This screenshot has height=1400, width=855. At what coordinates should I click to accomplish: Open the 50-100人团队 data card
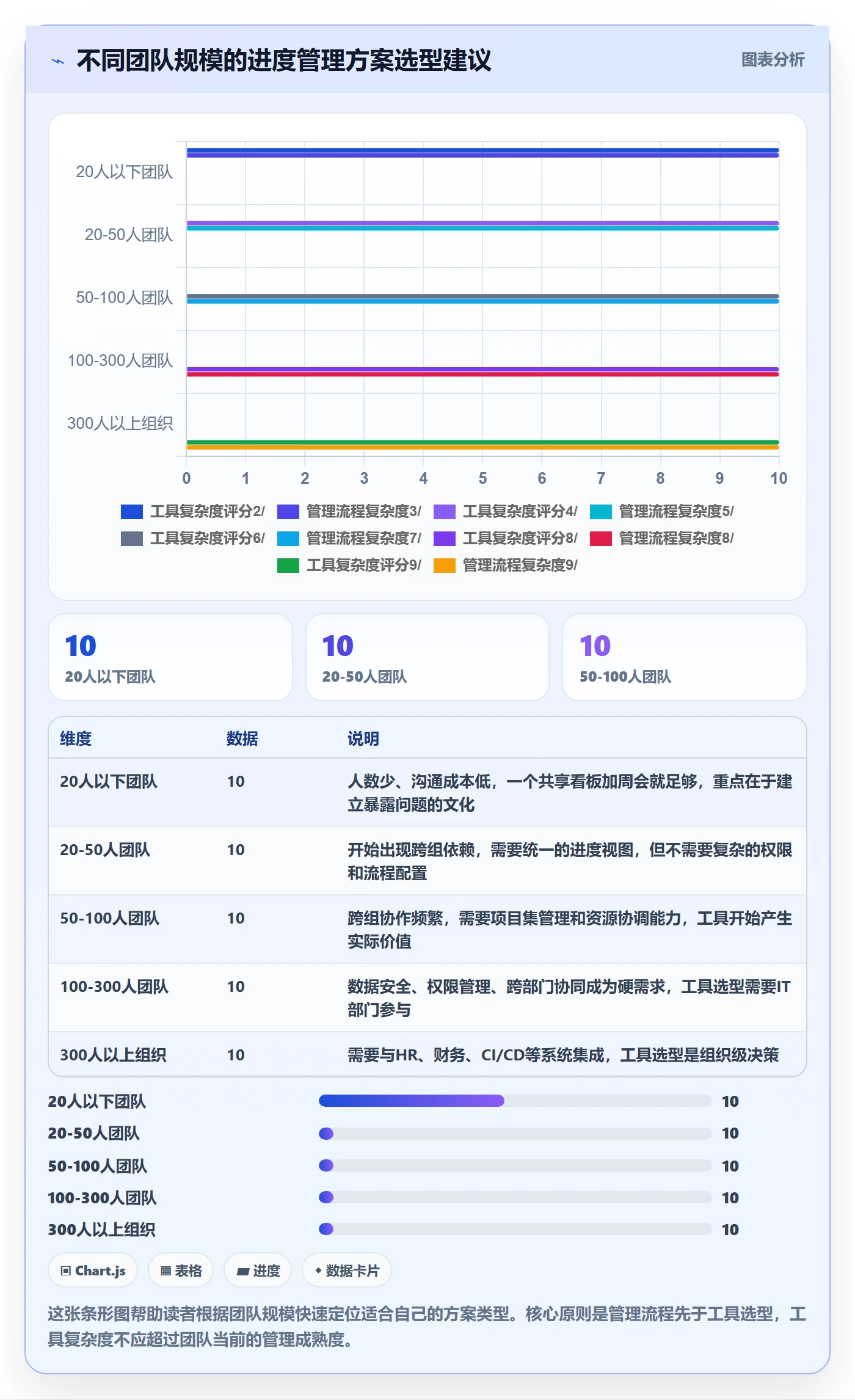(x=685, y=657)
